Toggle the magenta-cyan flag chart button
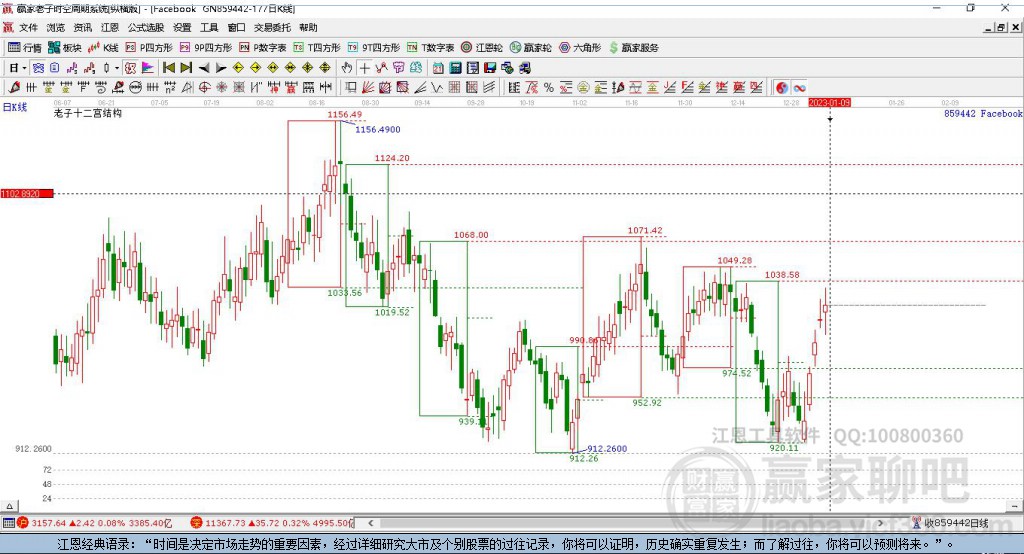The height and width of the screenshot is (554, 1024). coord(148,68)
